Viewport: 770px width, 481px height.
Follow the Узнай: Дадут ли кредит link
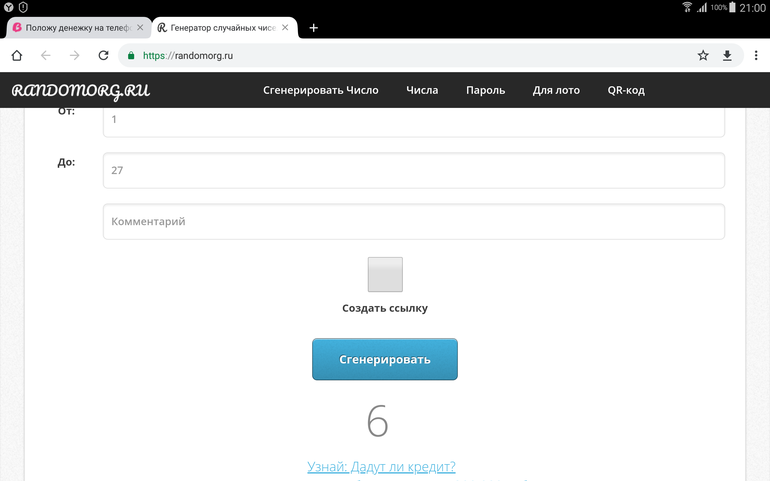[381, 467]
